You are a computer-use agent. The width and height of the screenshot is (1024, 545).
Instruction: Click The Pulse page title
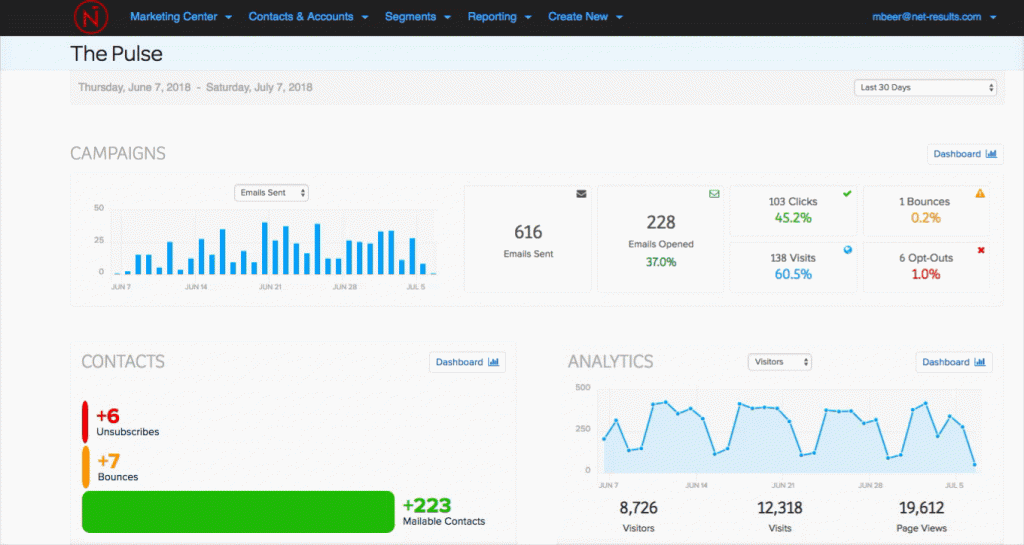(x=116, y=54)
